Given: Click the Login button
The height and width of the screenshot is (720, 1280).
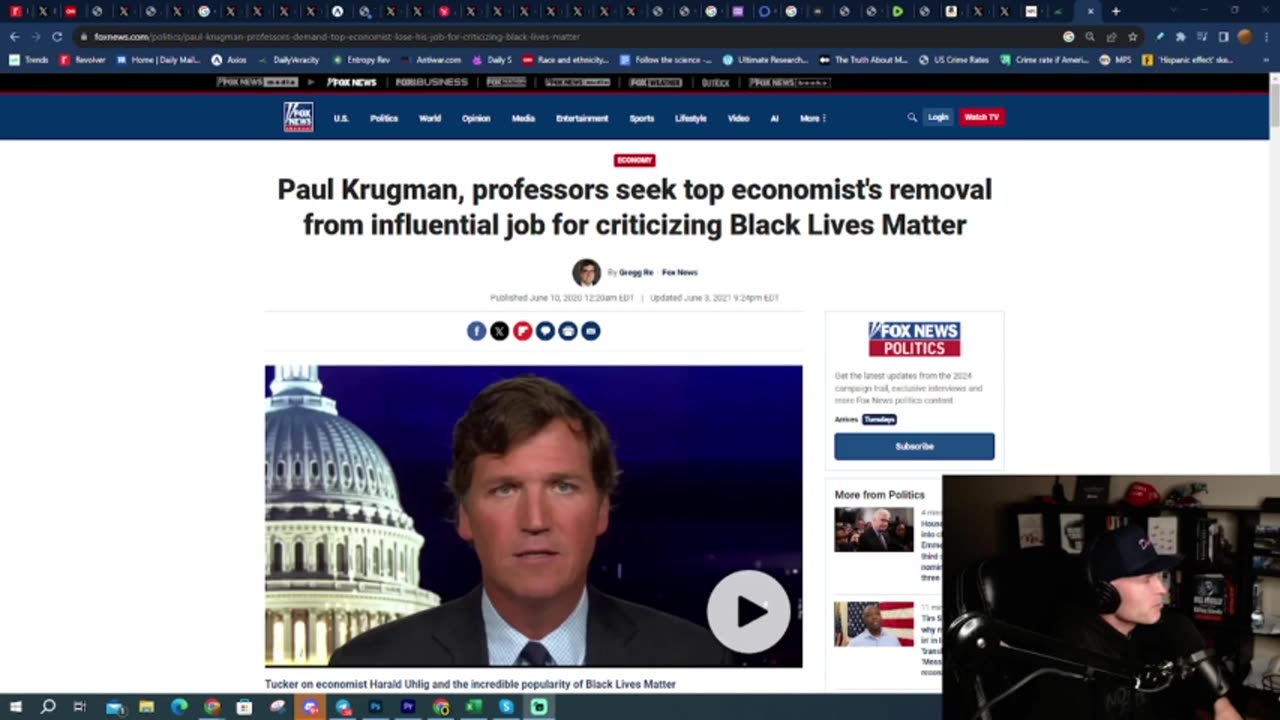Looking at the screenshot, I should click(938, 117).
